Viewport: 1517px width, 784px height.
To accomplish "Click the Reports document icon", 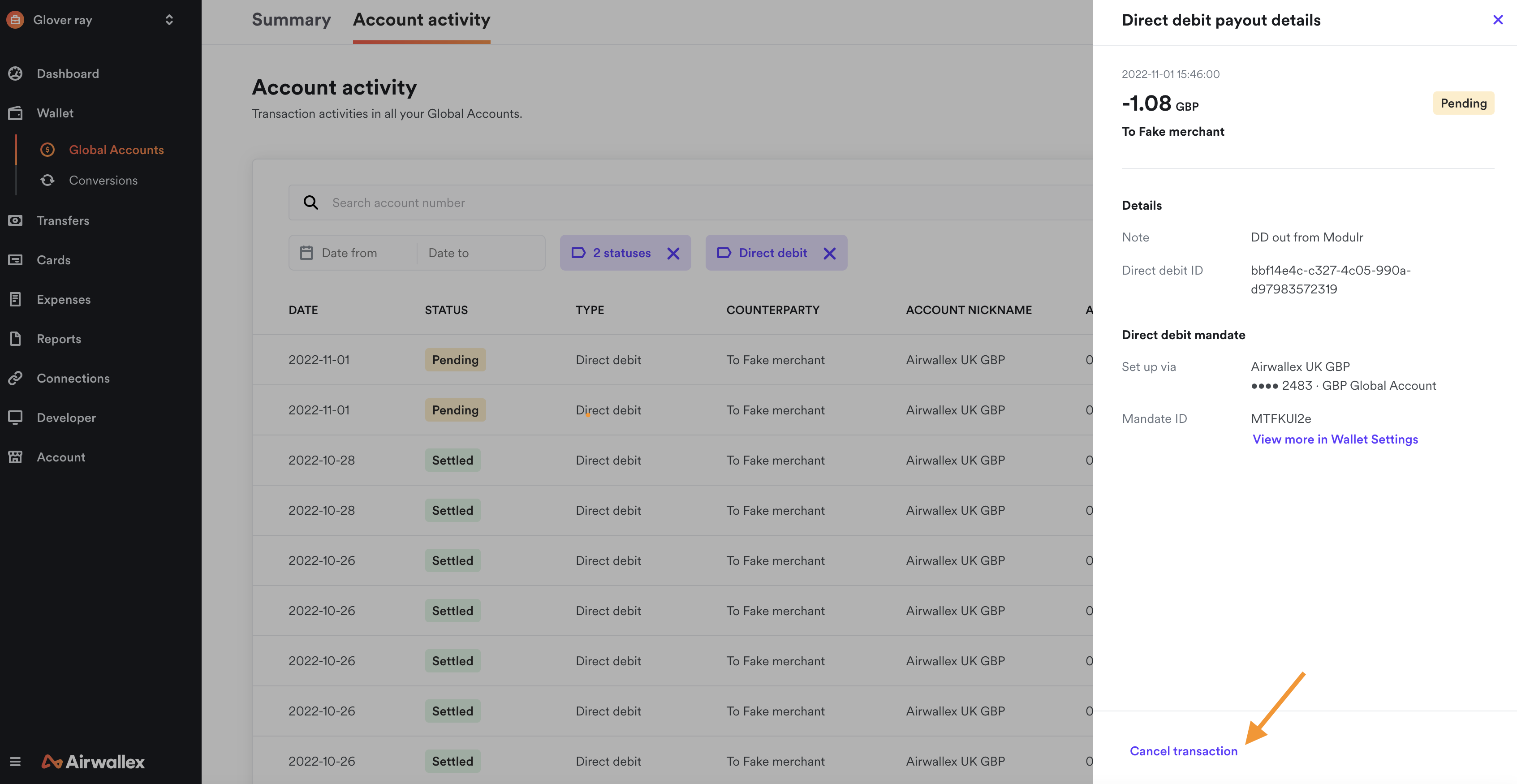I will pyautogui.click(x=15, y=339).
